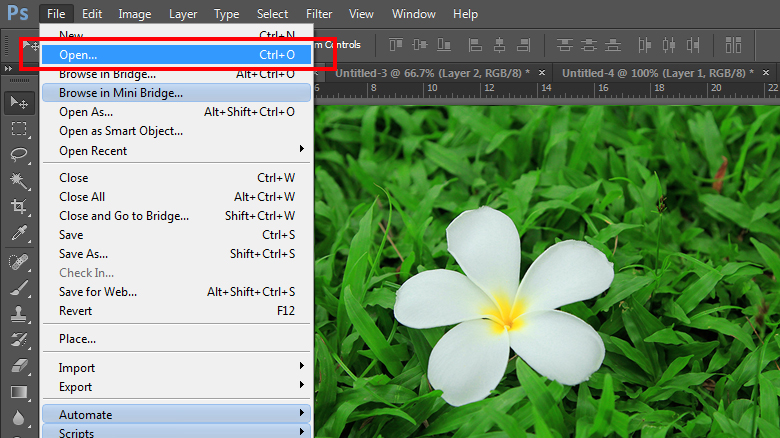Select the Magic Wand tool
Viewport: 780px width, 438px height.
click(x=18, y=180)
